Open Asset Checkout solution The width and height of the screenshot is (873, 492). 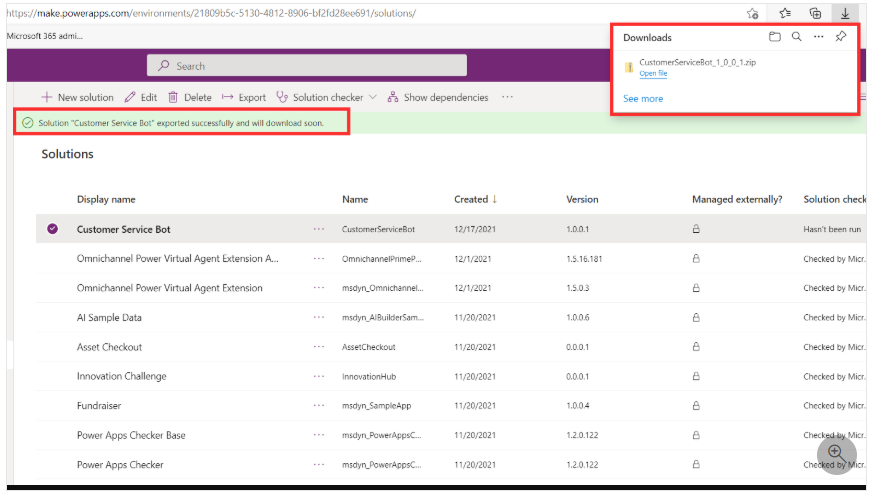[109, 347]
